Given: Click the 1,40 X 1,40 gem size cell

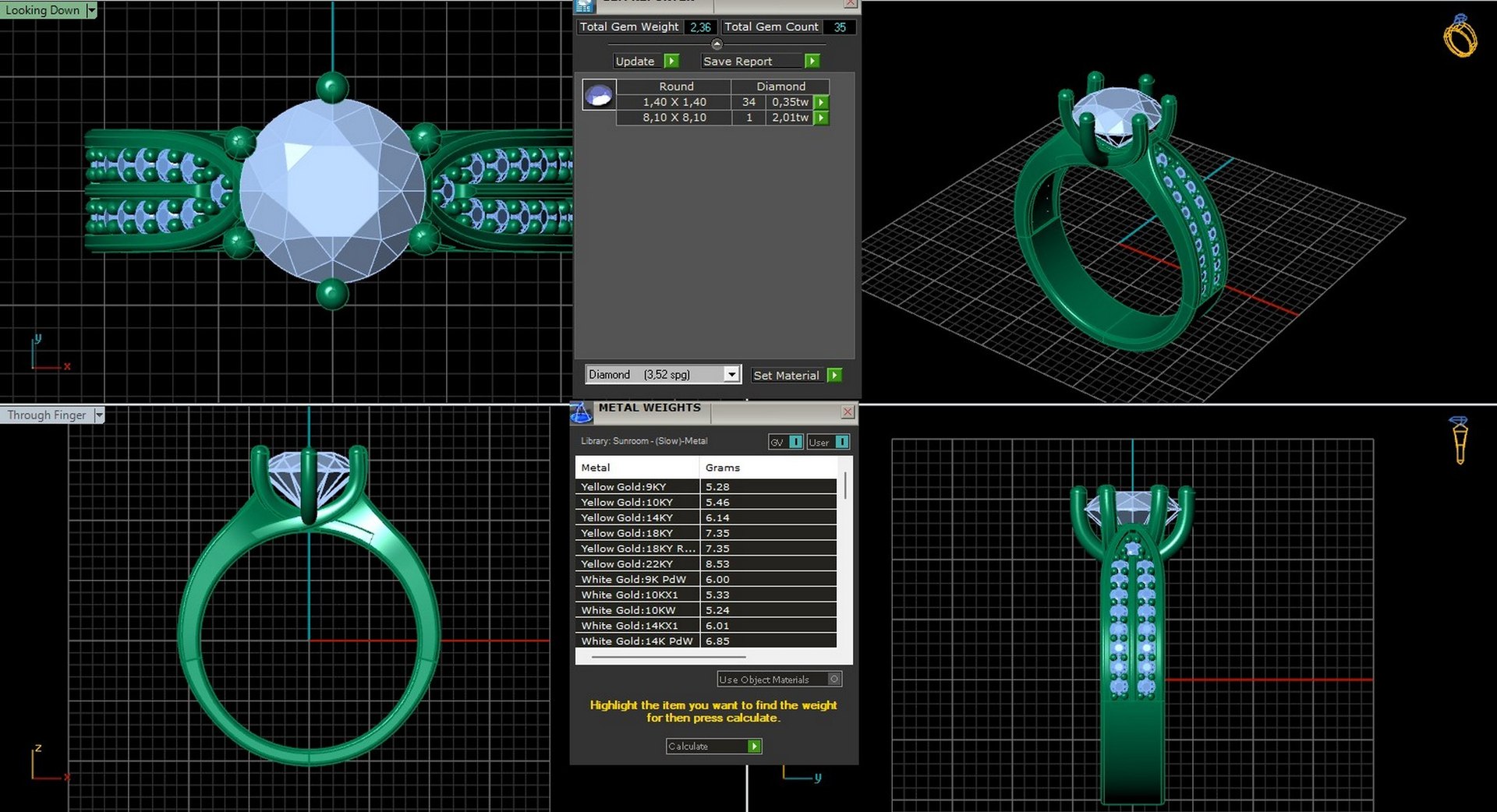Looking at the screenshot, I should coord(674,102).
